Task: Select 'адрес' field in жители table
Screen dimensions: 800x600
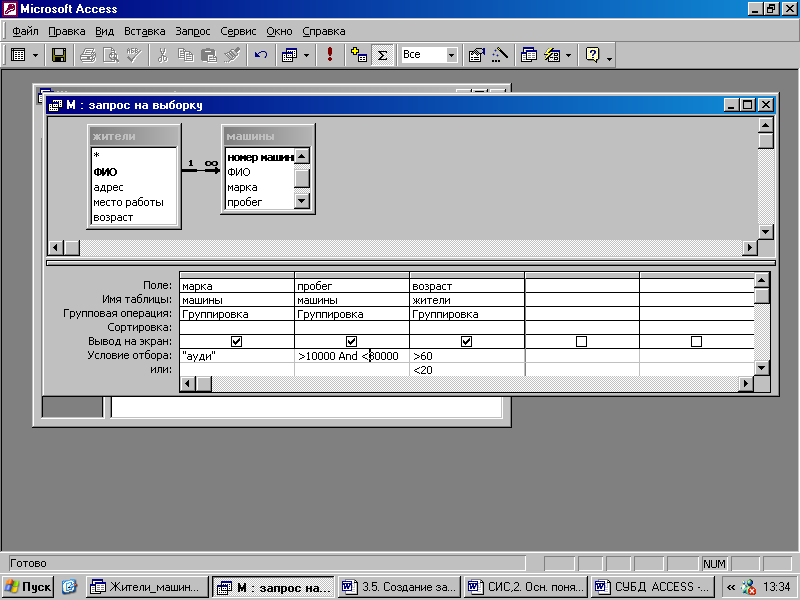Action: (x=108, y=187)
